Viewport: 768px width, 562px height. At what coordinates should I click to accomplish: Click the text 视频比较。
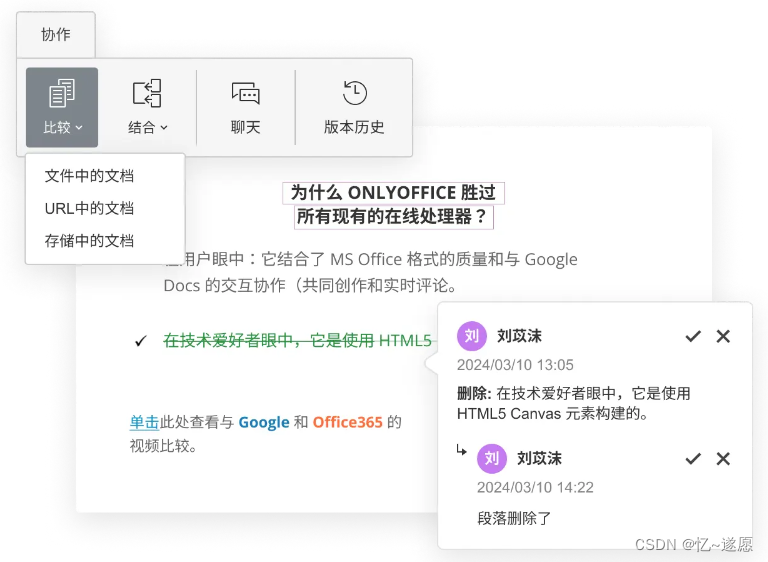164,446
